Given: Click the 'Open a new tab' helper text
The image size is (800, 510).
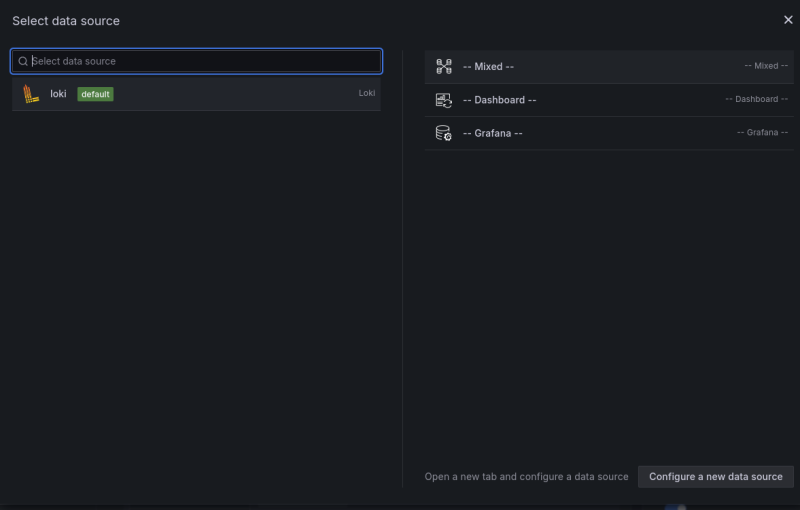Looking at the screenshot, I should [526, 477].
